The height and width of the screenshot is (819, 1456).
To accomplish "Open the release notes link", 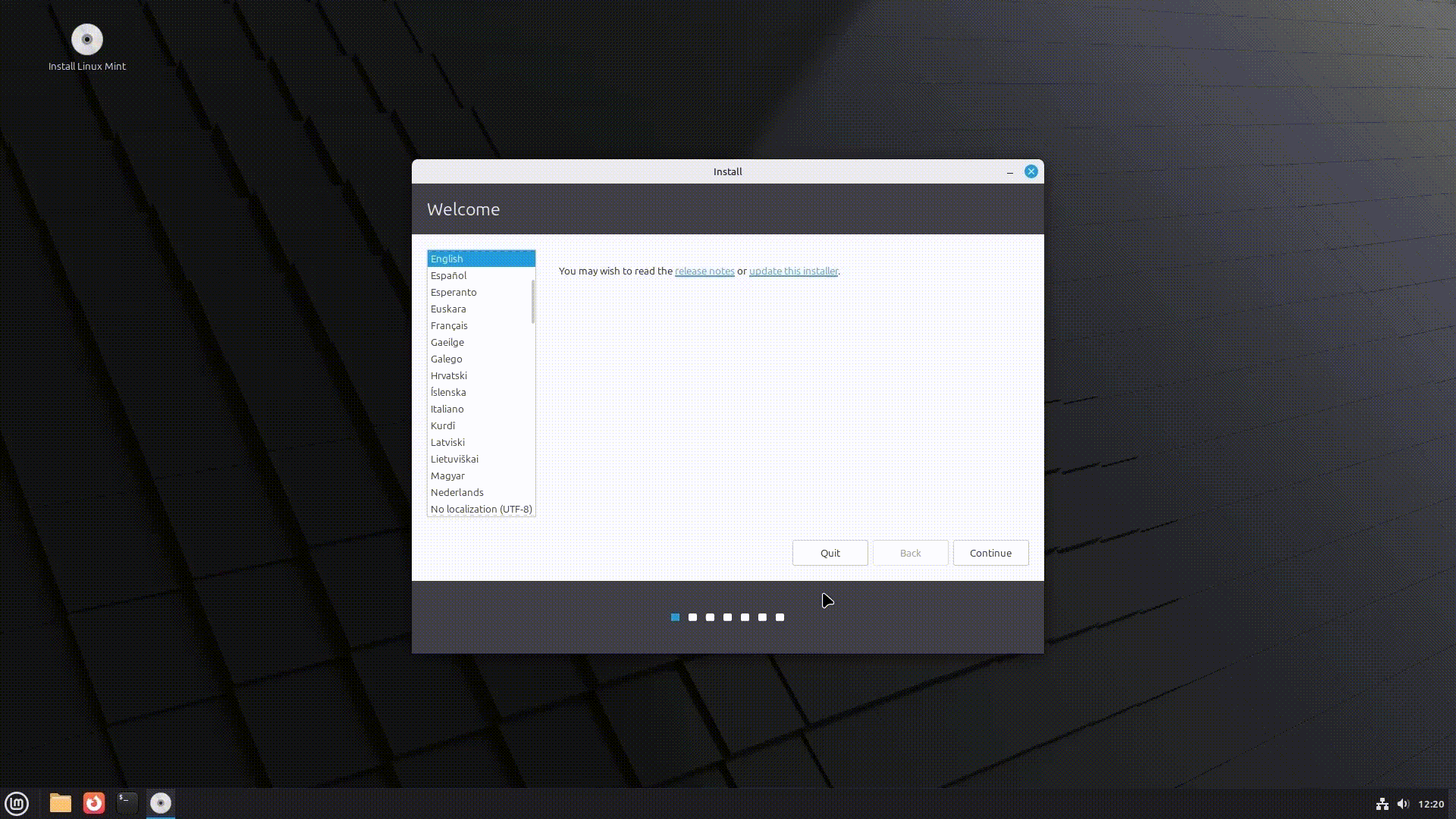I will 704,271.
